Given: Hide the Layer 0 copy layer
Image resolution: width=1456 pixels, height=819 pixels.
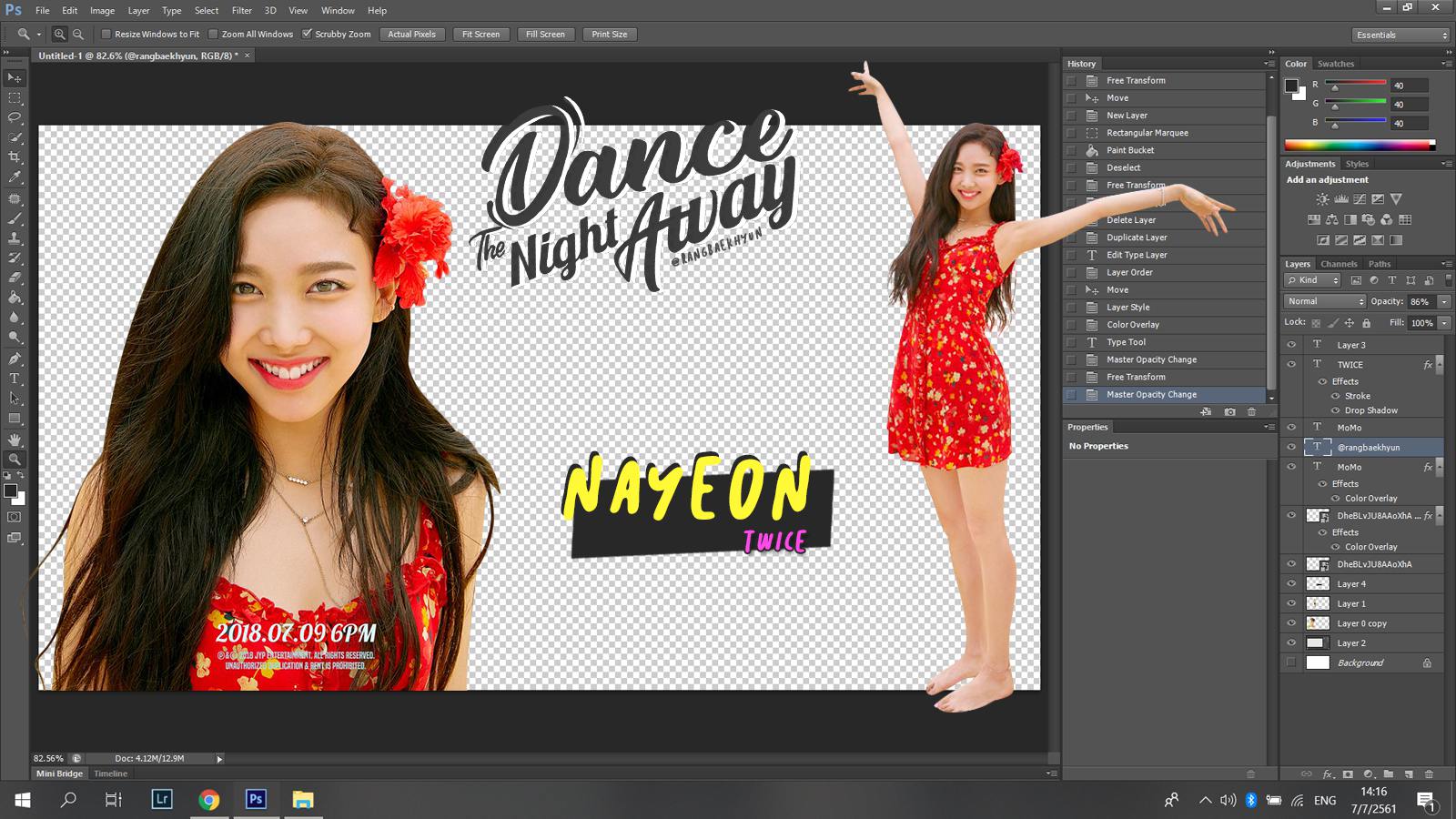Looking at the screenshot, I should 1290,623.
